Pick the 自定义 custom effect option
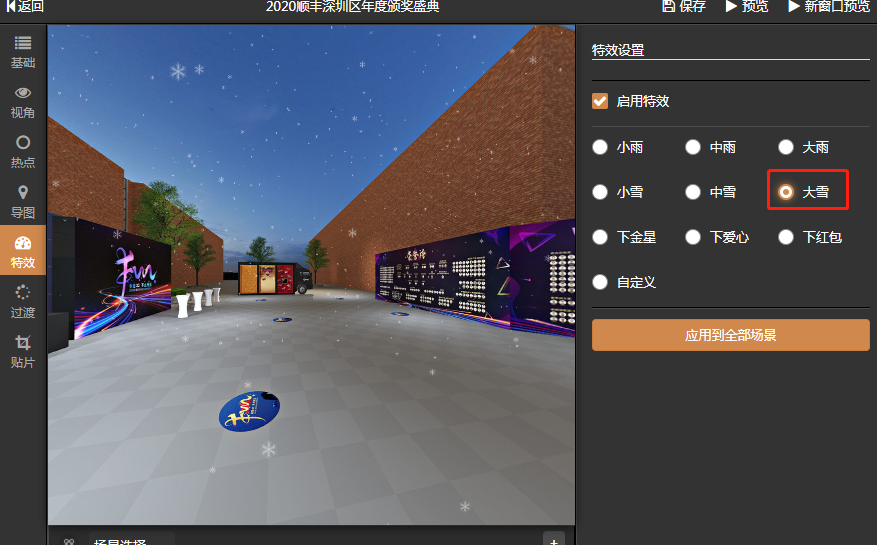The width and height of the screenshot is (877, 545). pyautogui.click(x=600, y=282)
